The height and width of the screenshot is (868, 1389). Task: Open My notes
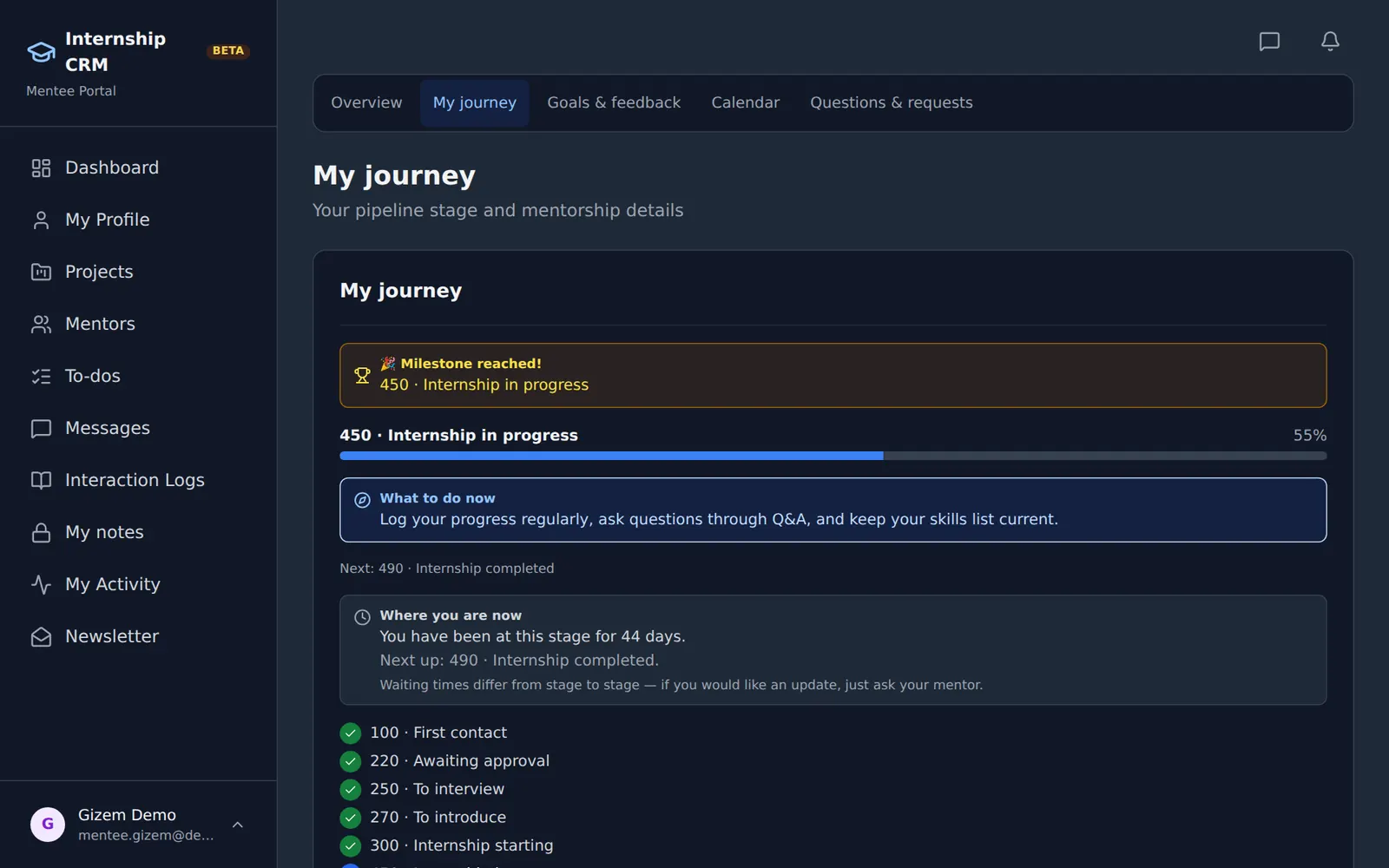pos(139,532)
